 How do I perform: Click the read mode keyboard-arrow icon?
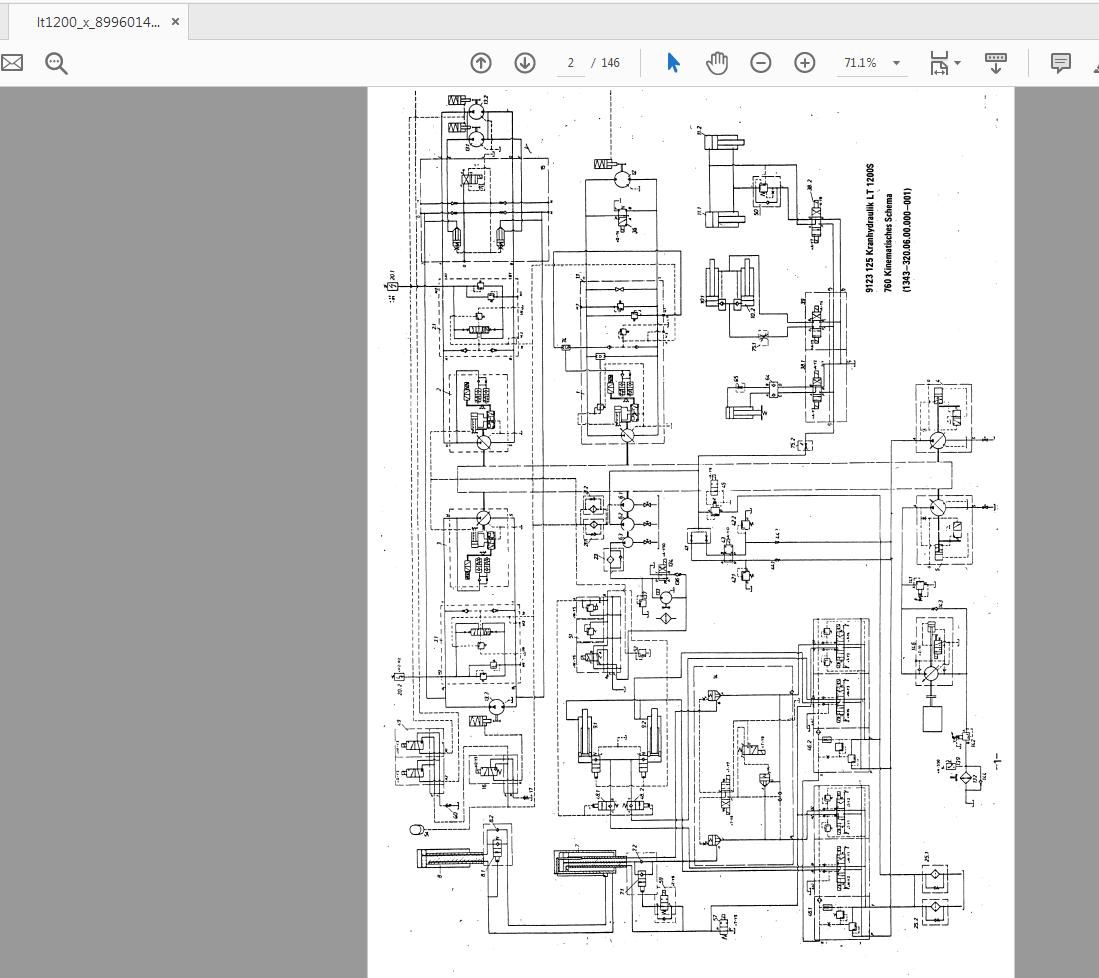point(996,63)
